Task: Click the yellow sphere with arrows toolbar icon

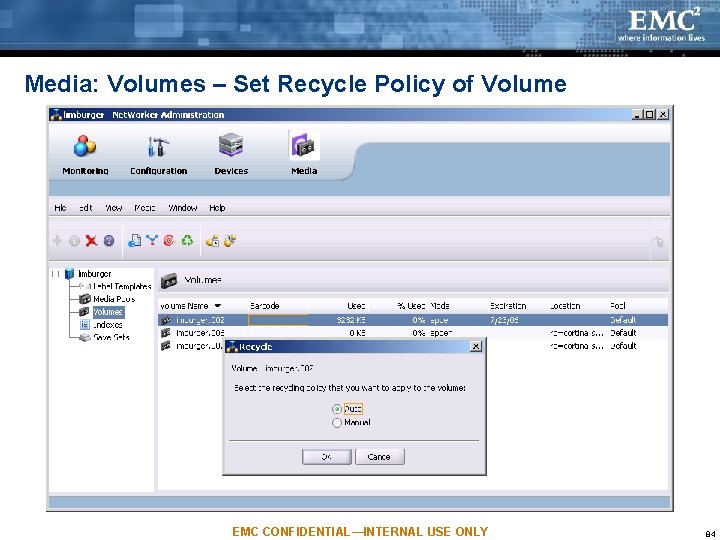Action: pyautogui.click(x=230, y=240)
